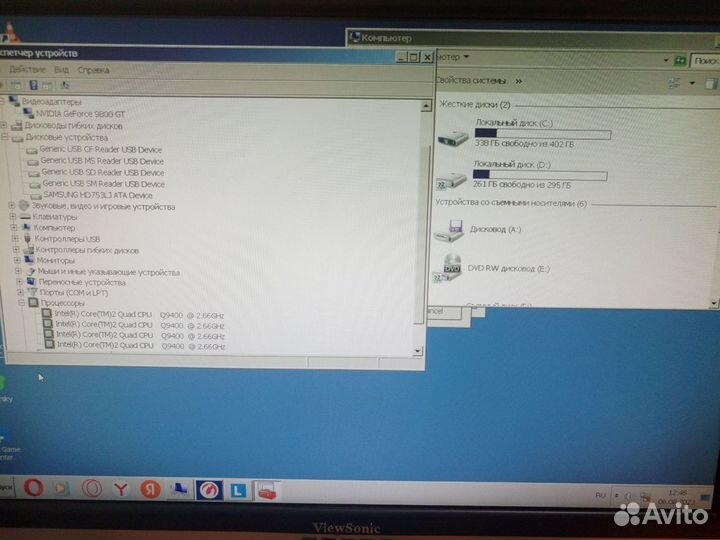This screenshot has width=720, height=540.
Task: Select Generic USB CF Reader USB Device
Action: [101, 149]
